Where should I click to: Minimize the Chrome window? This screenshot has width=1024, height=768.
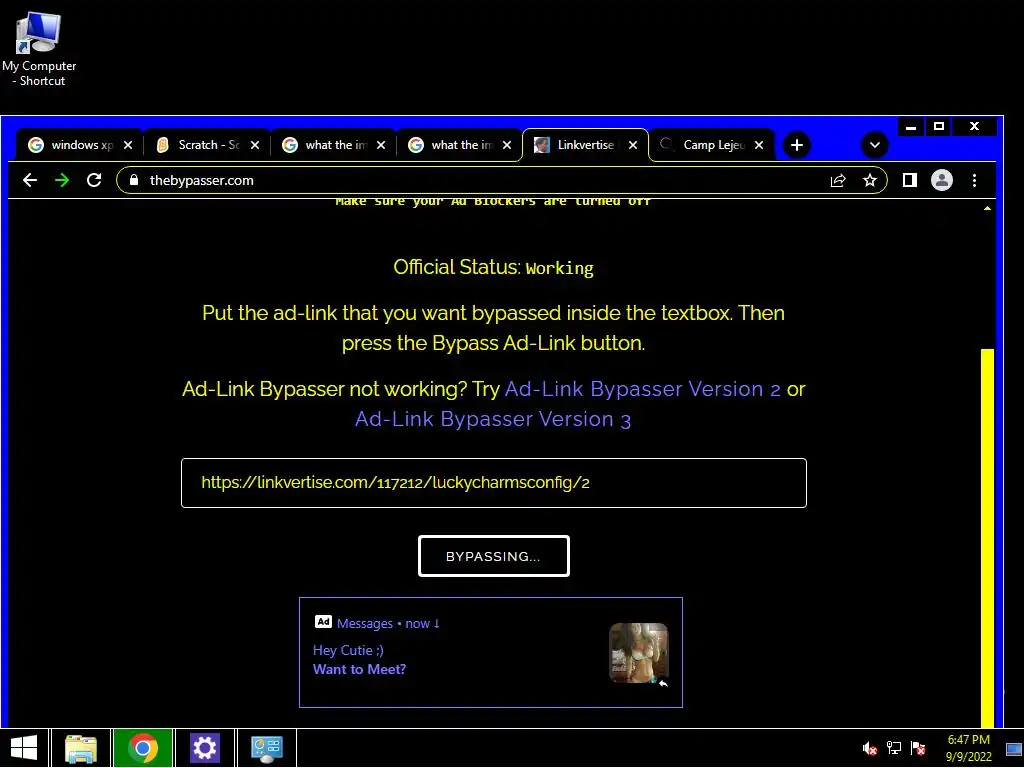tap(910, 127)
